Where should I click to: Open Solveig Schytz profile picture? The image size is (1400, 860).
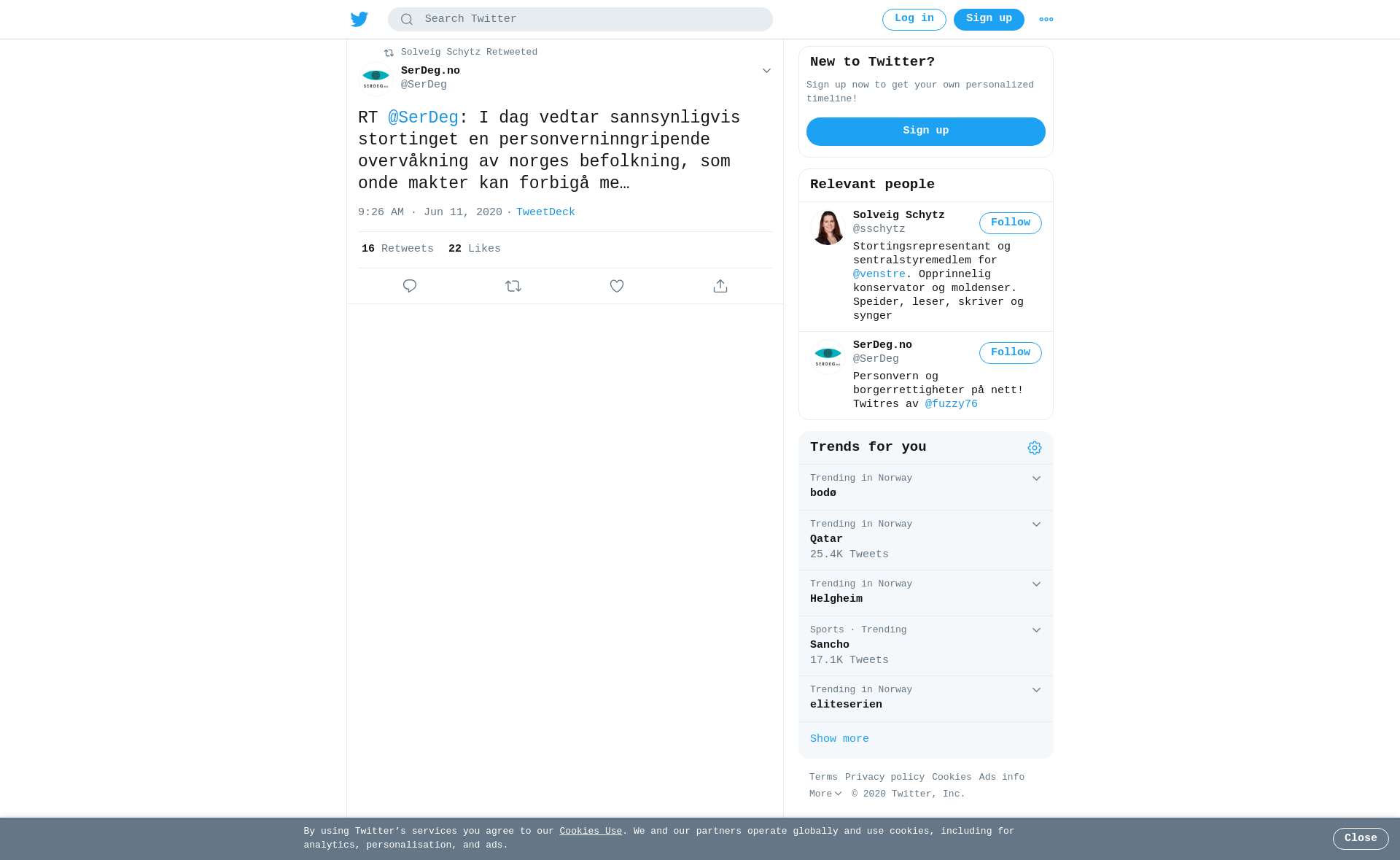click(828, 227)
